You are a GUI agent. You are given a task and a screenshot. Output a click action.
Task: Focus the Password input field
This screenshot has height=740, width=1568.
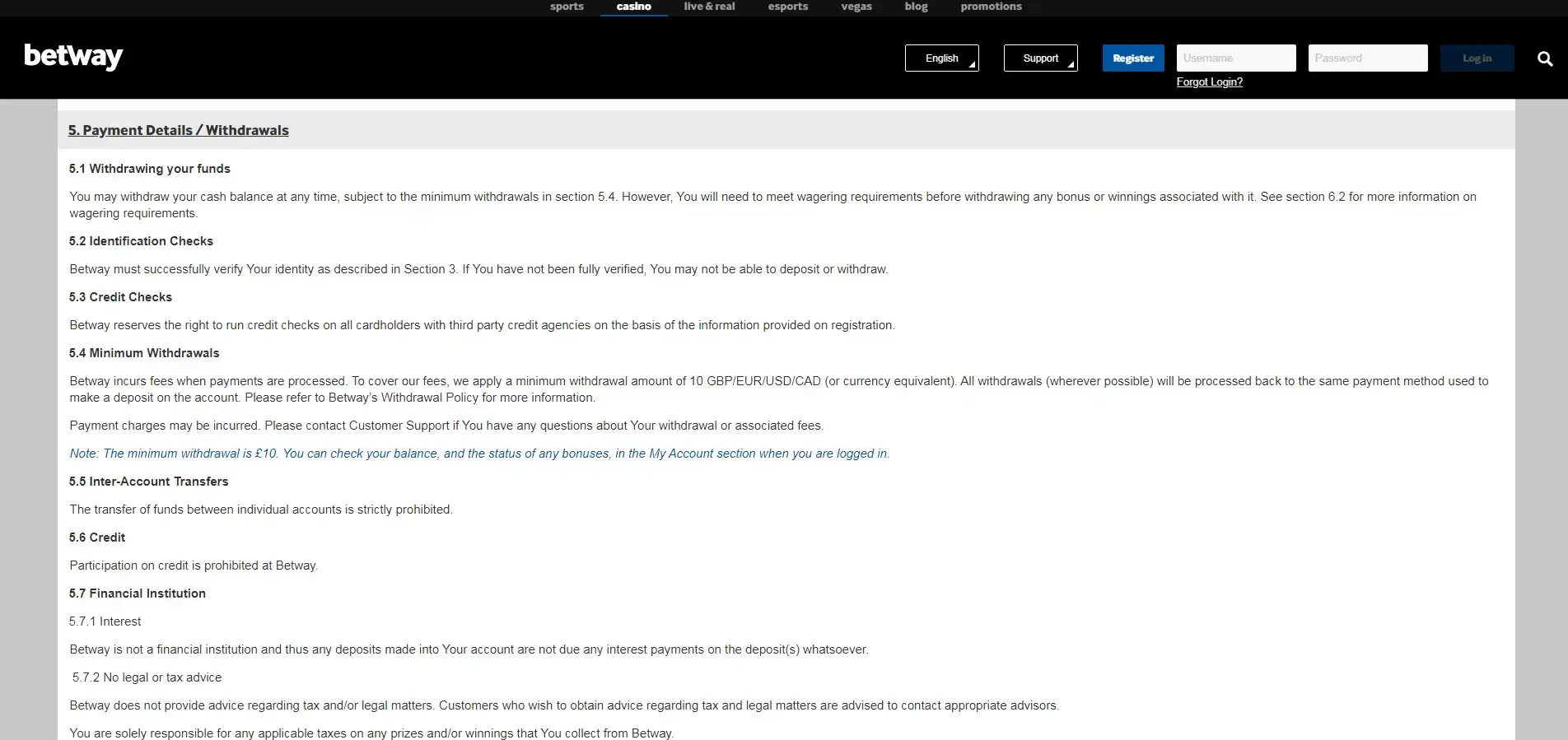point(1368,58)
